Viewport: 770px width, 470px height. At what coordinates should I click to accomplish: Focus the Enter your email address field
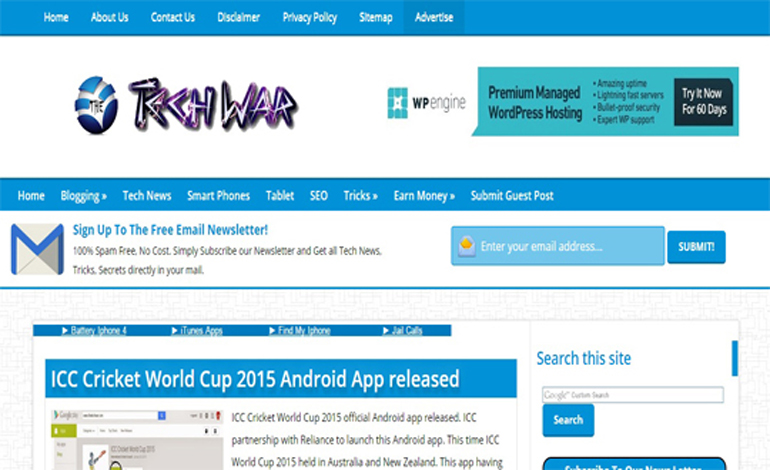[558, 246]
